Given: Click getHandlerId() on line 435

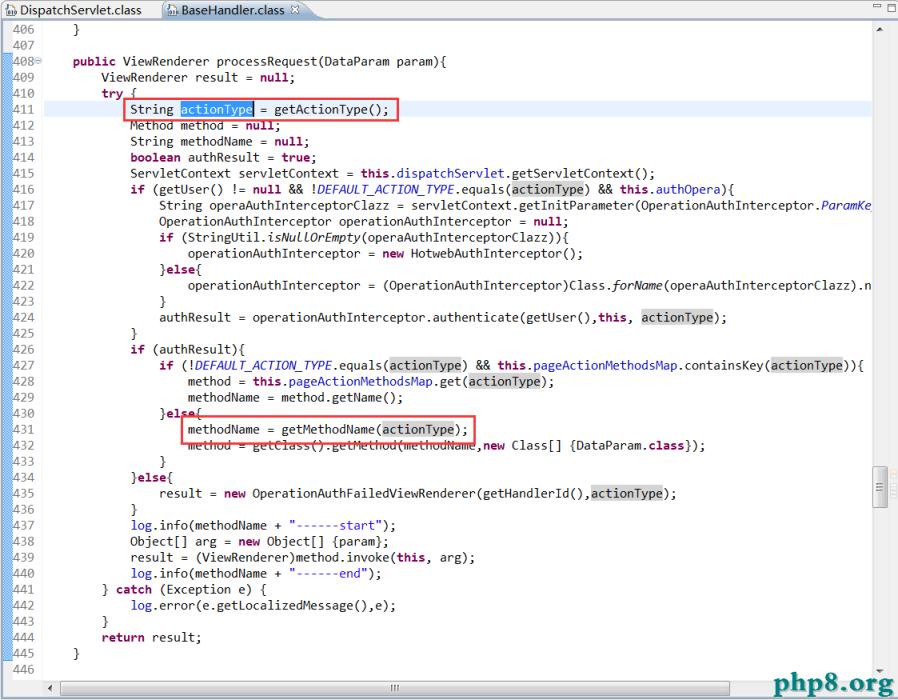Looking at the screenshot, I should coord(533,494).
